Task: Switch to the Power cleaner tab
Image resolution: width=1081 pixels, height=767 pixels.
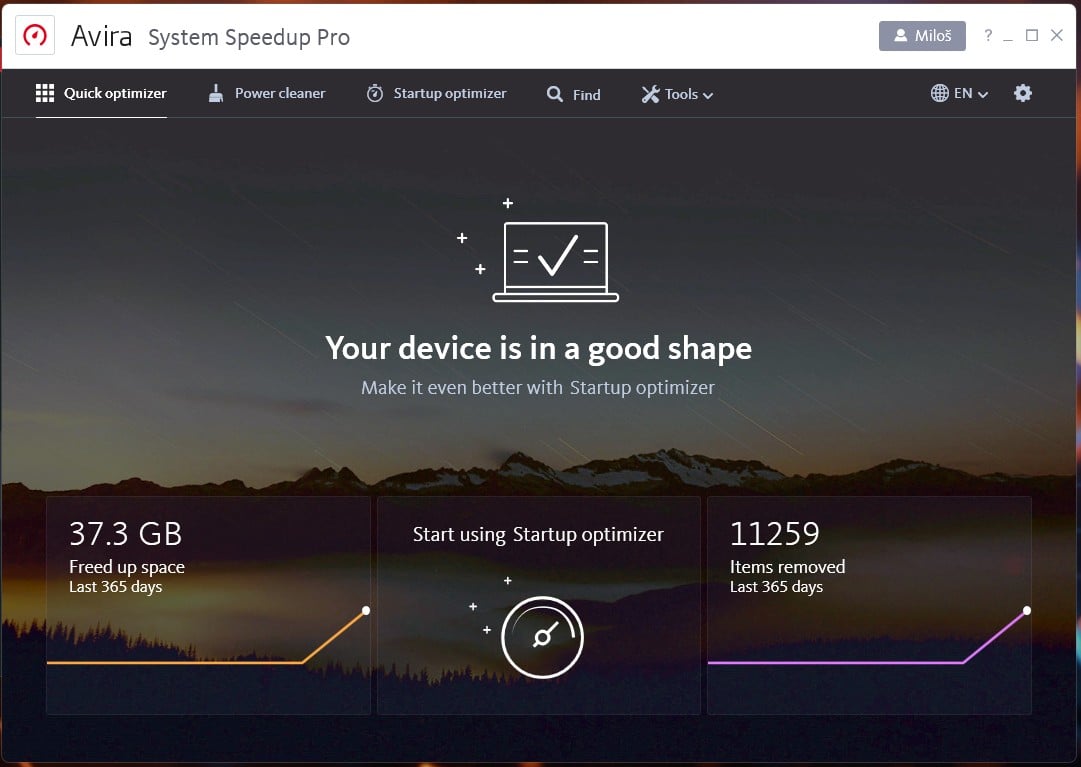Action: click(x=267, y=93)
